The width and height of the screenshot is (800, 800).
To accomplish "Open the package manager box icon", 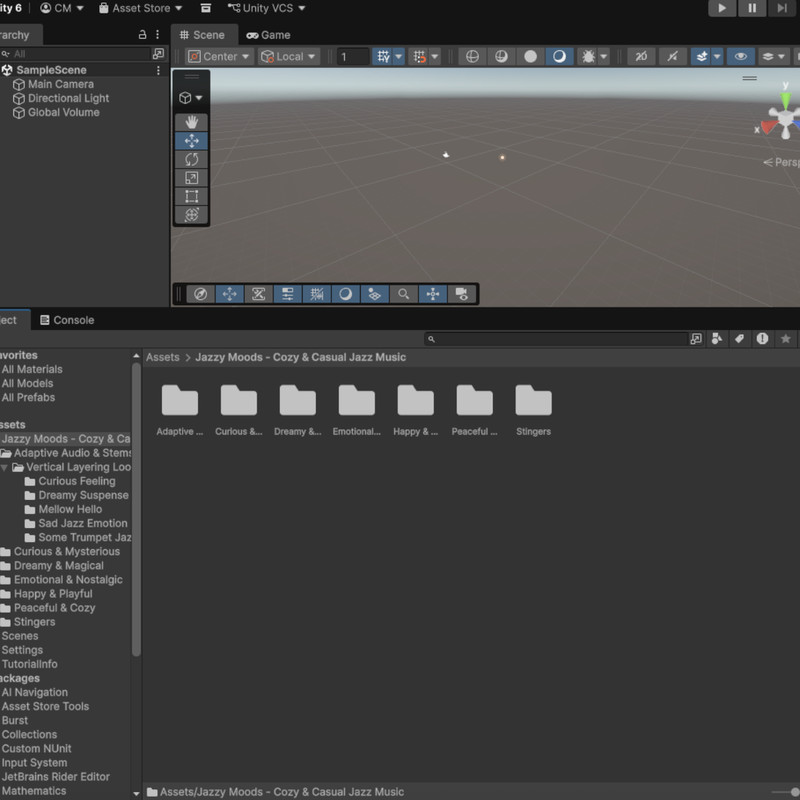I will tap(206, 8).
